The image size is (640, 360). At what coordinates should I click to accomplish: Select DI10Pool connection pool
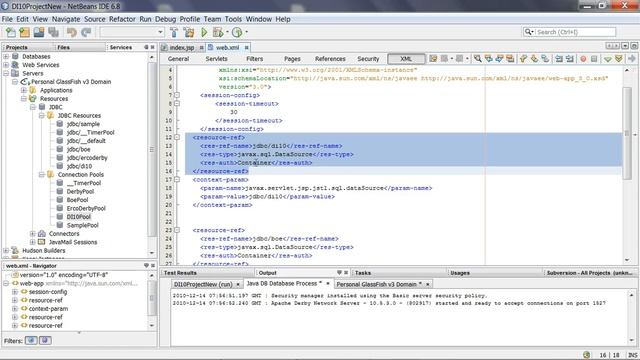click(79, 217)
